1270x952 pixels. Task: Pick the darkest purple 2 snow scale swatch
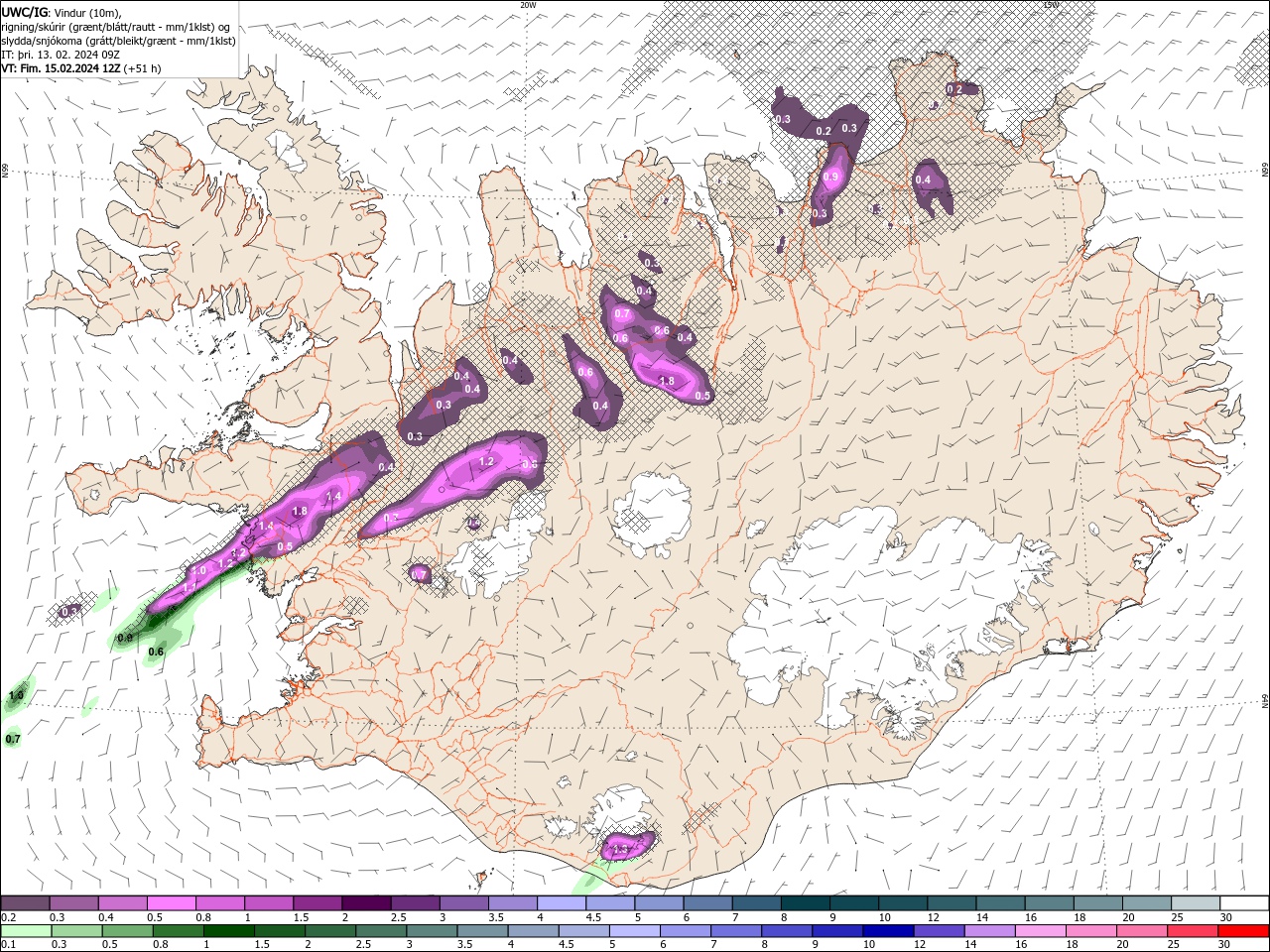click(366, 903)
